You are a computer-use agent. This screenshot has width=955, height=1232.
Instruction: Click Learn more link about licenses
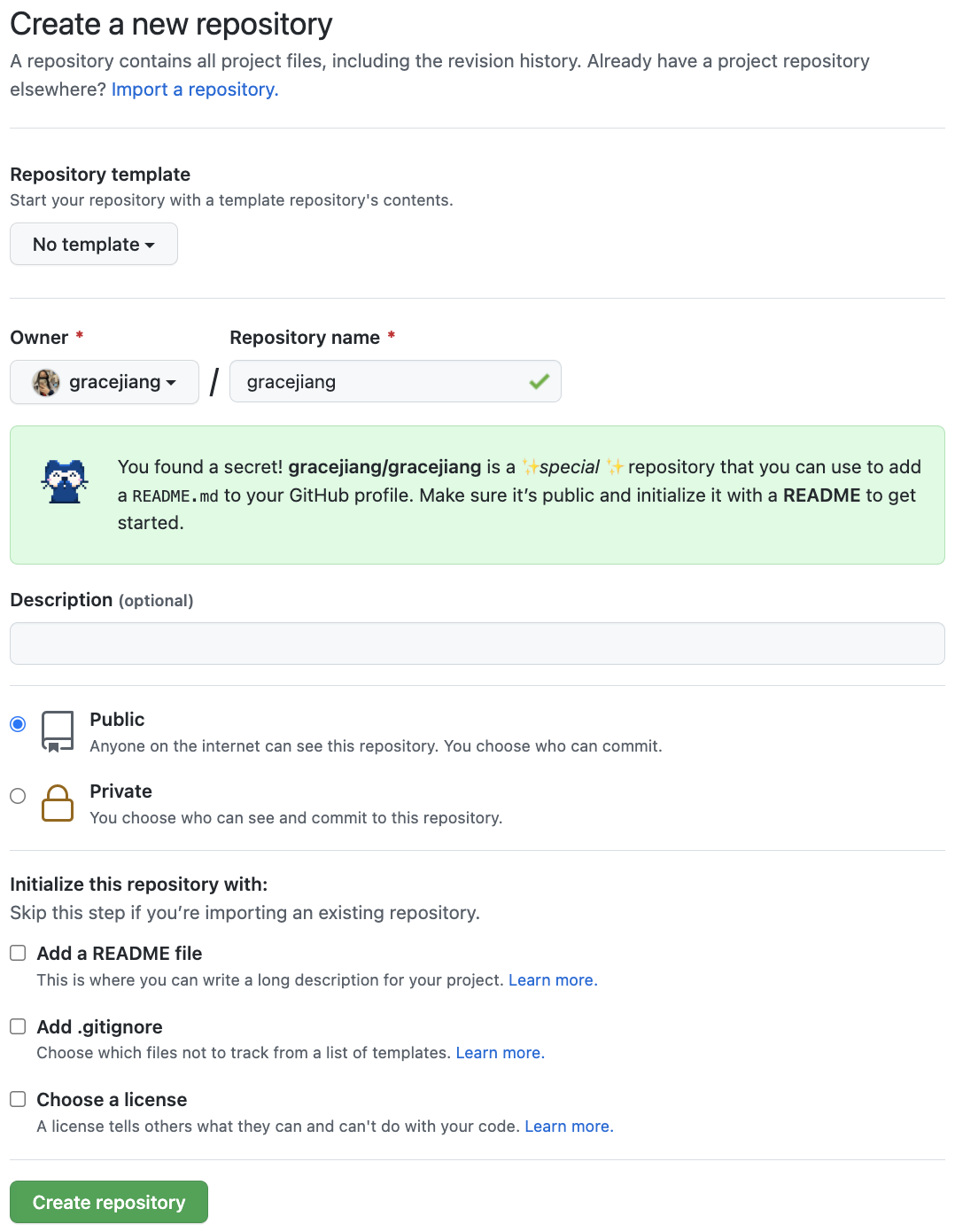[569, 1127]
